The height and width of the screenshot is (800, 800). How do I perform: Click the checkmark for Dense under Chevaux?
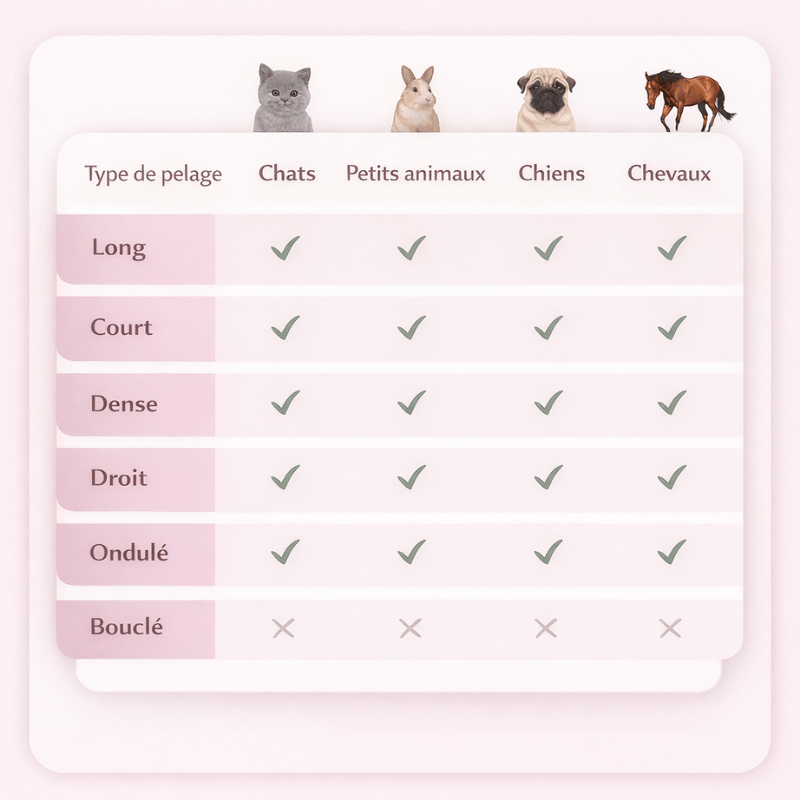point(672,402)
